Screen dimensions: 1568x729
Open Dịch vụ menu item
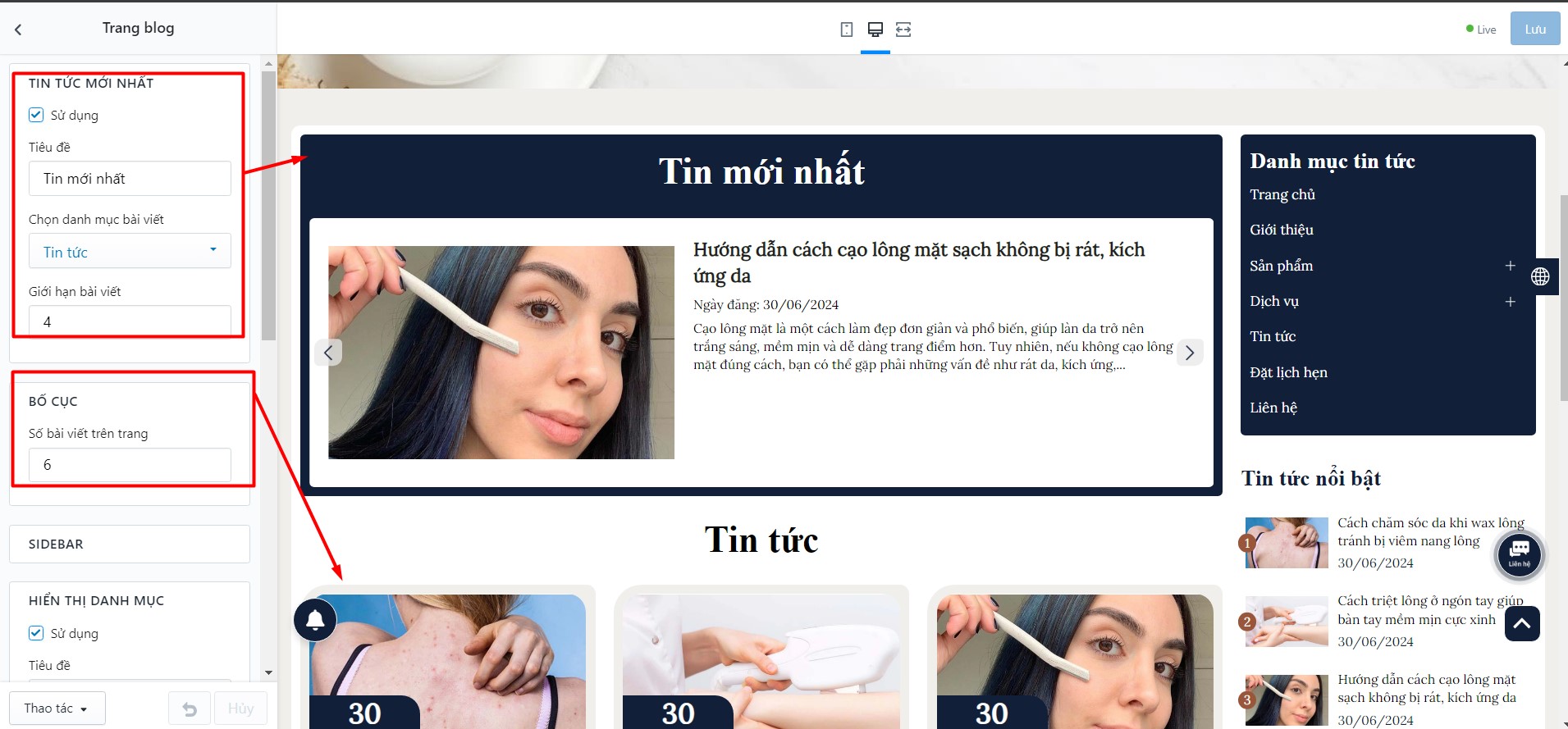pos(1274,301)
